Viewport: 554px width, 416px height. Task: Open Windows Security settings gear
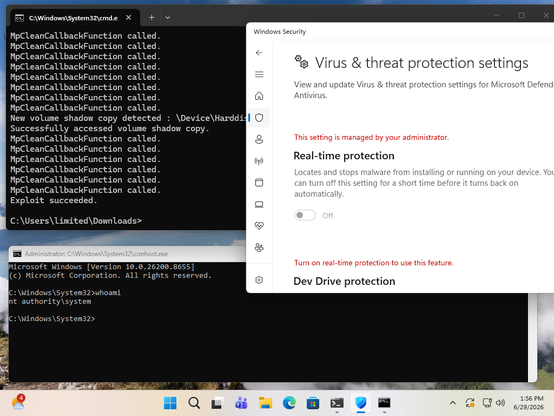click(x=259, y=280)
